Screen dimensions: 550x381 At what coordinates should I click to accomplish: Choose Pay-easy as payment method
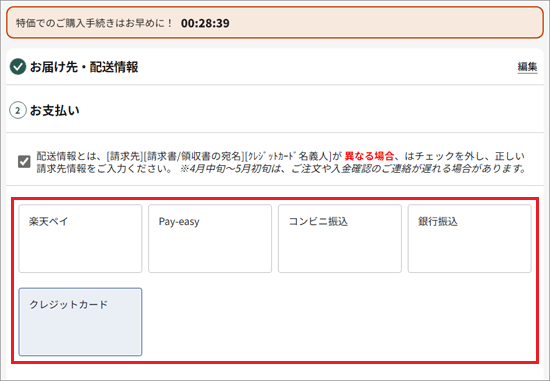pyautogui.click(x=210, y=239)
